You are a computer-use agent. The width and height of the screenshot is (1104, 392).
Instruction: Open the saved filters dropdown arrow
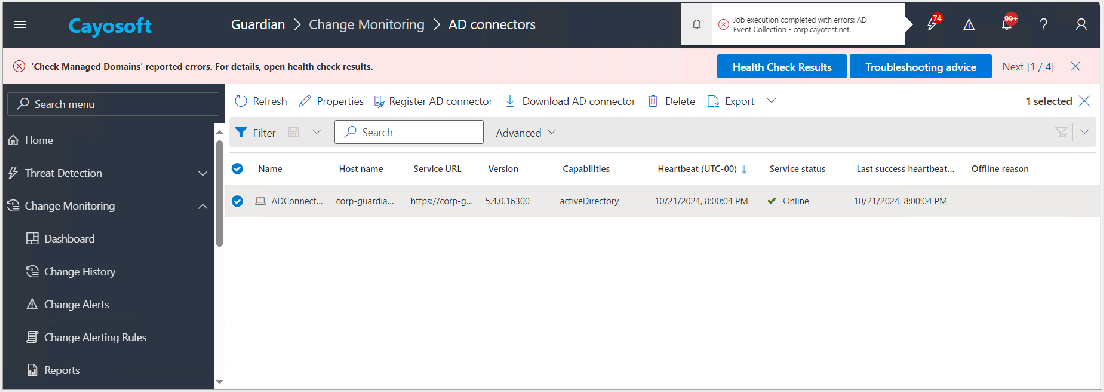(x=317, y=132)
